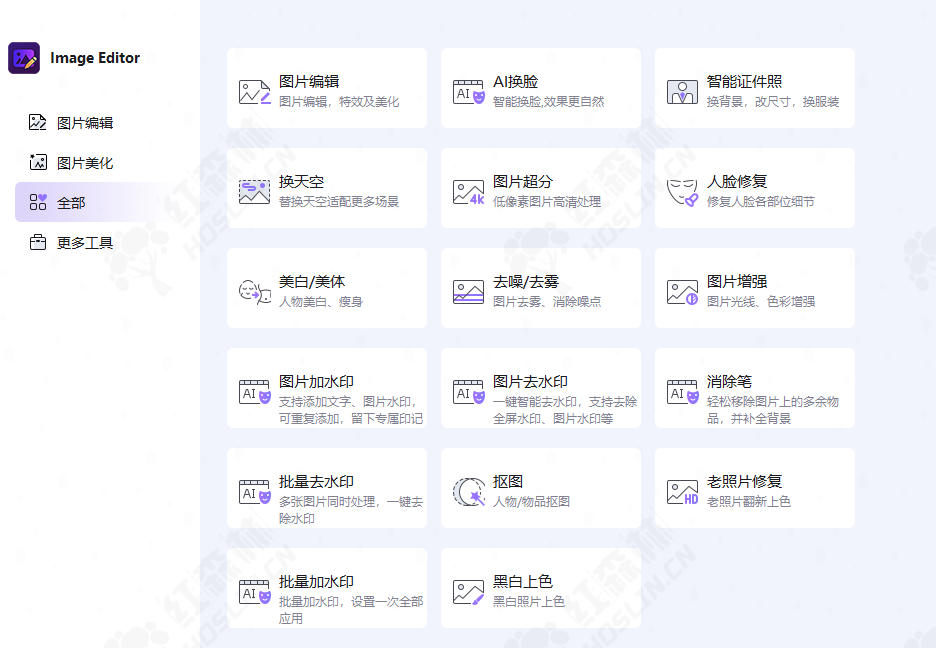Click the text '图片去雾、消除噪点'
936x648 pixels.
point(547,303)
